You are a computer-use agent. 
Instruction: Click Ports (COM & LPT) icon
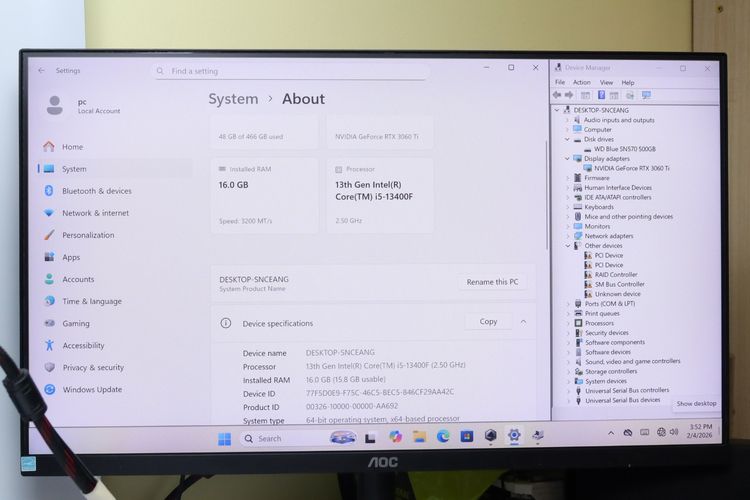578,303
